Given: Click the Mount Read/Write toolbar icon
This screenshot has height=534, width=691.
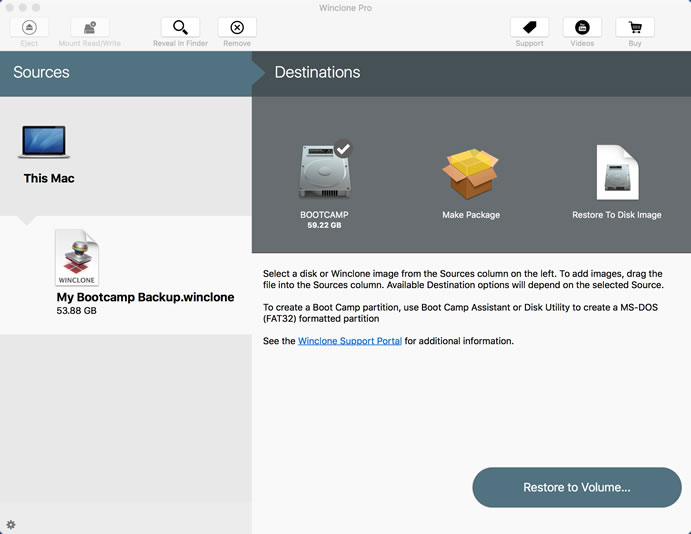Looking at the screenshot, I should pyautogui.click(x=90, y=27).
